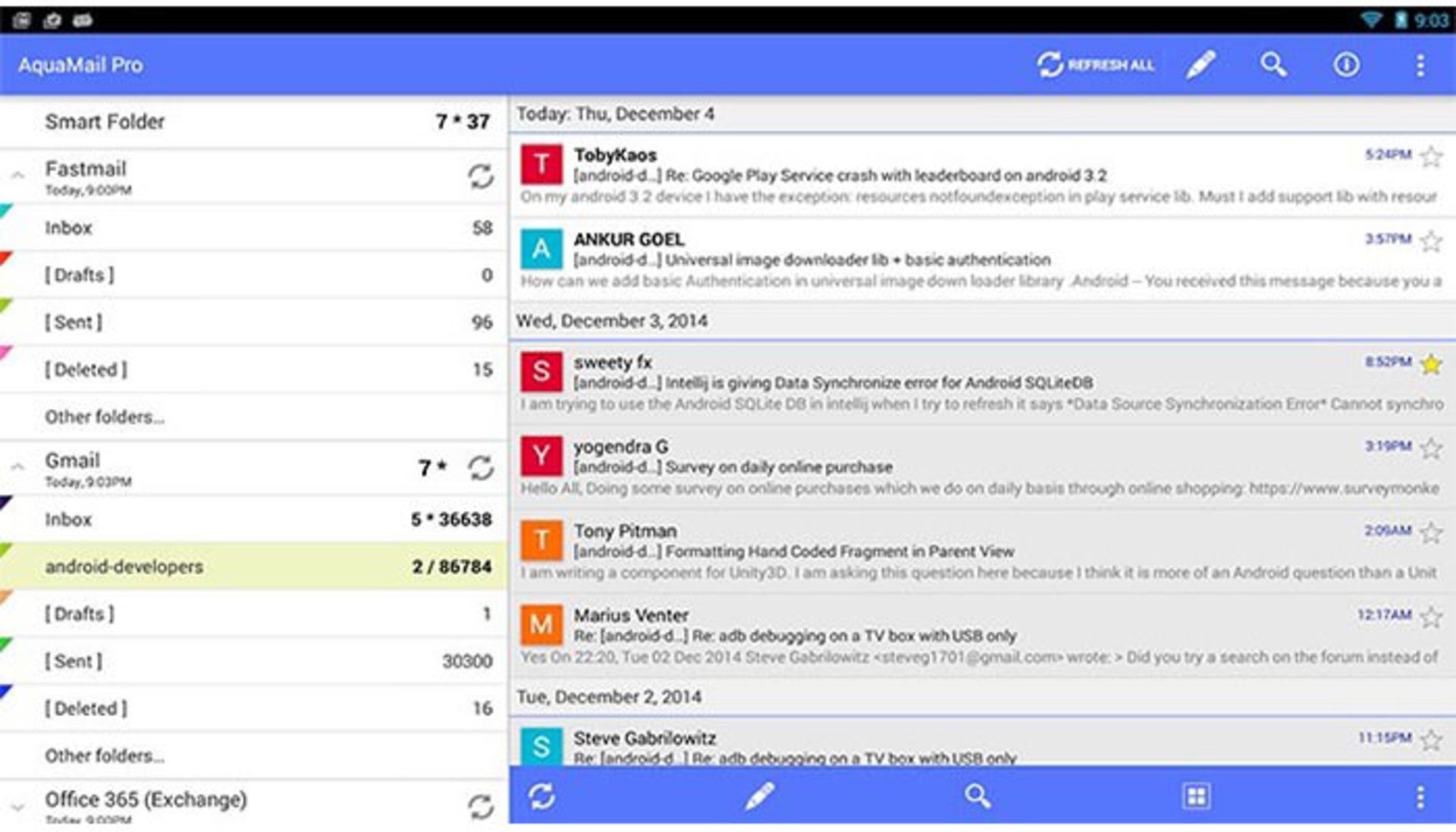Click the info circle icon in top bar
Image resolution: width=1456 pixels, height=832 pixels.
click(1347, 65)
